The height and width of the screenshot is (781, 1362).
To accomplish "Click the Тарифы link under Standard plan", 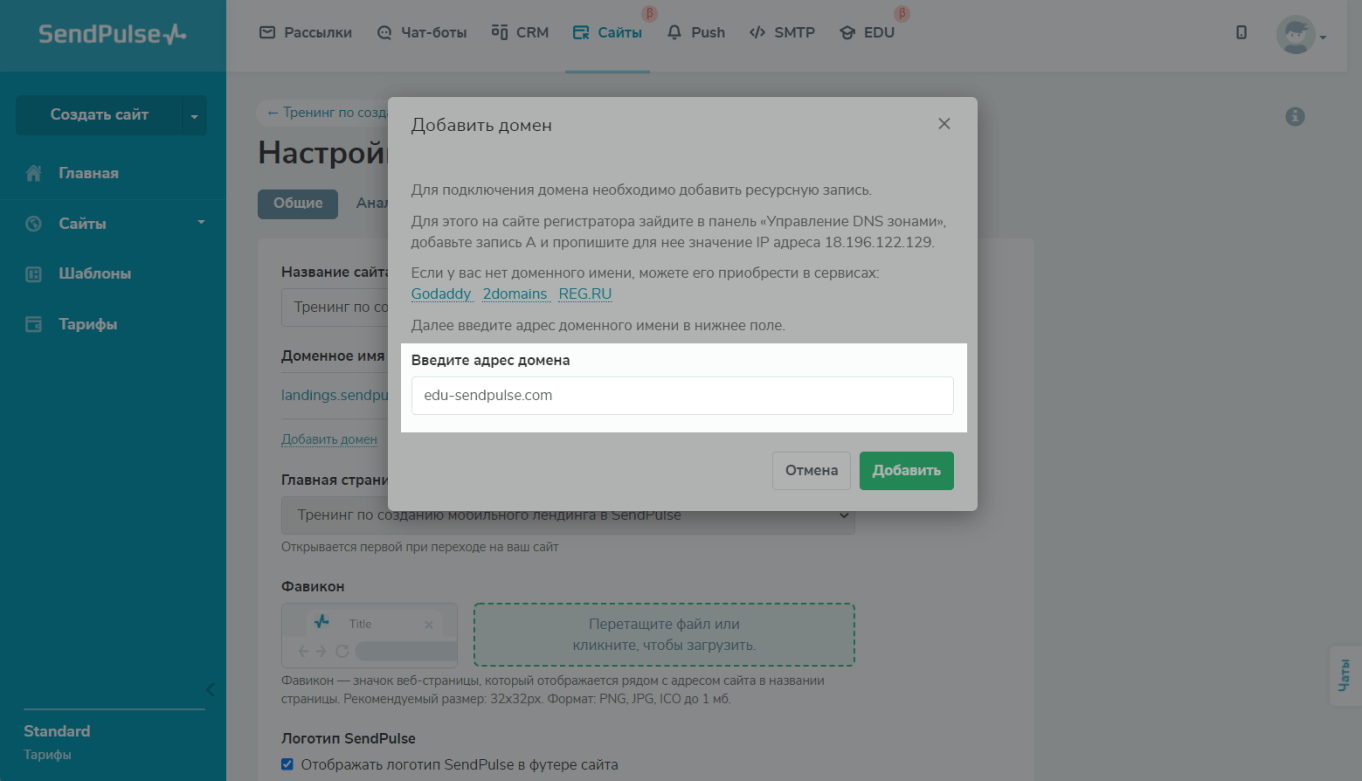I will (47, 755).
